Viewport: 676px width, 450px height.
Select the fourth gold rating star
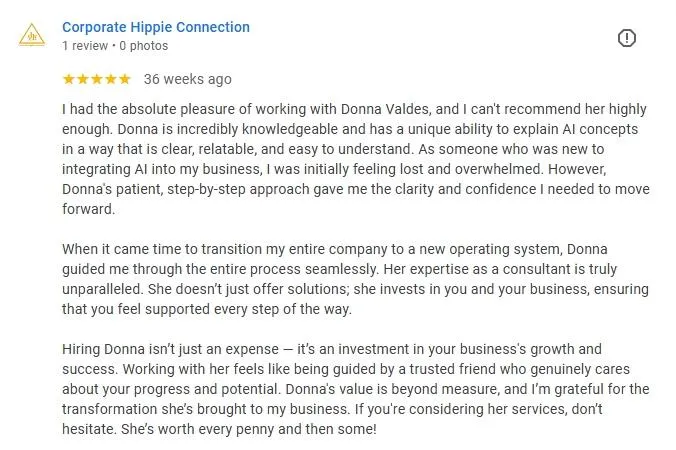coord(111,79)
